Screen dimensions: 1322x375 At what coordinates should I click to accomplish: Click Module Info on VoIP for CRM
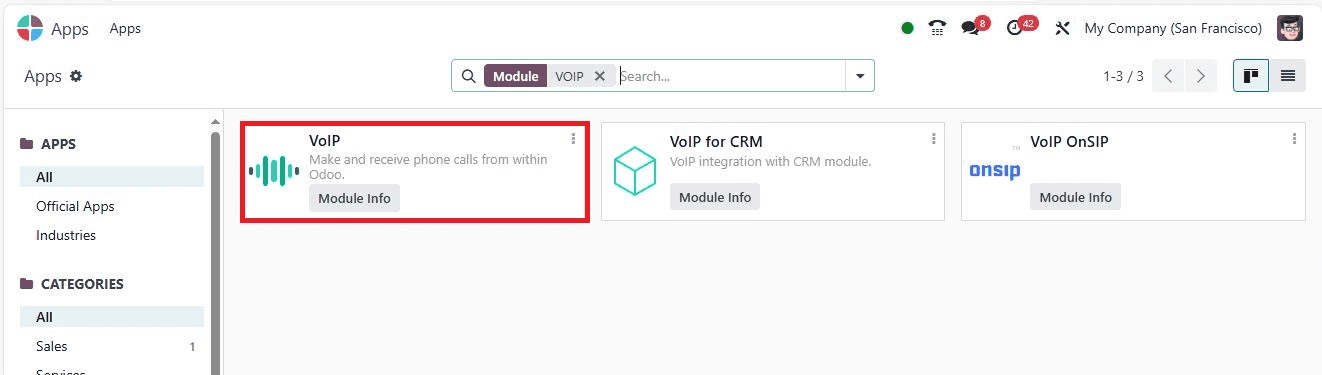[x=715, y=197]
